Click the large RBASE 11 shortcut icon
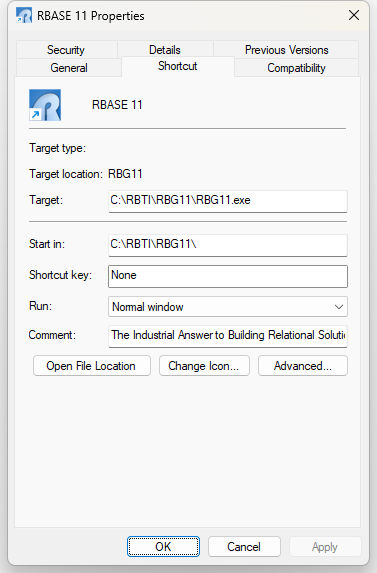This screenshot has height=573, width=377. coord(45,105)
